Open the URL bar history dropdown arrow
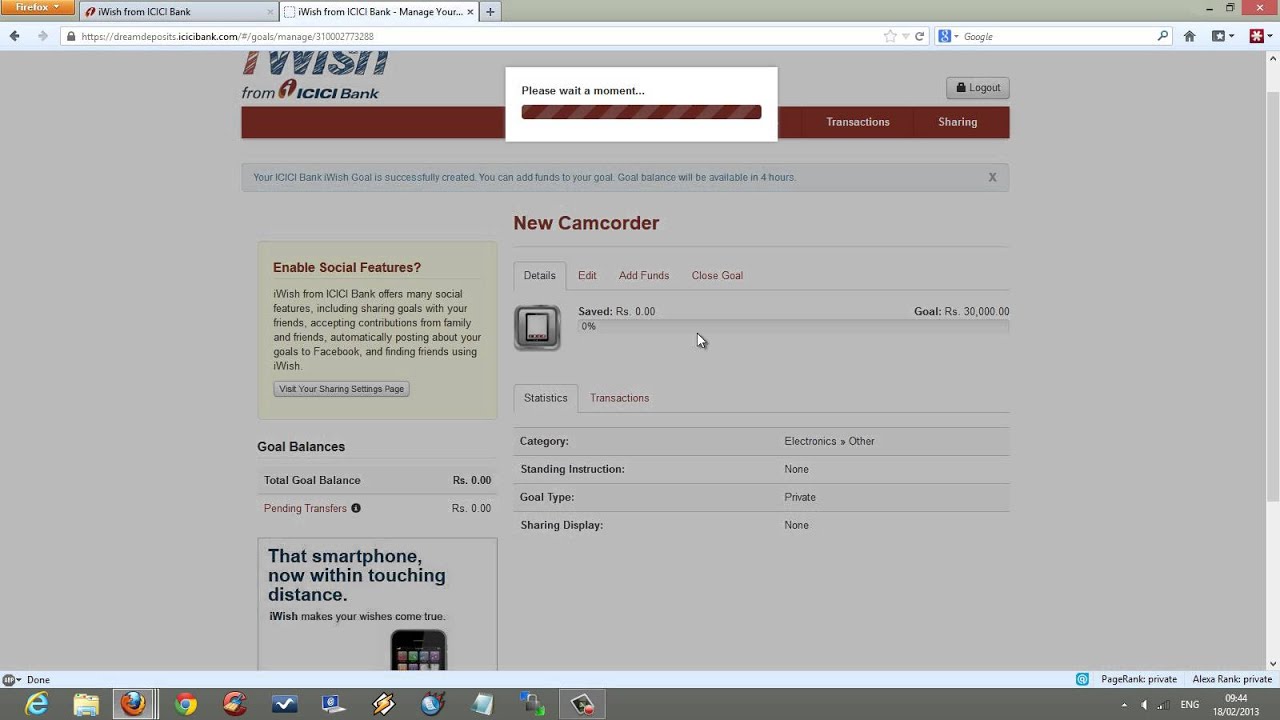 pyautogui.click(x=905, y=37)
